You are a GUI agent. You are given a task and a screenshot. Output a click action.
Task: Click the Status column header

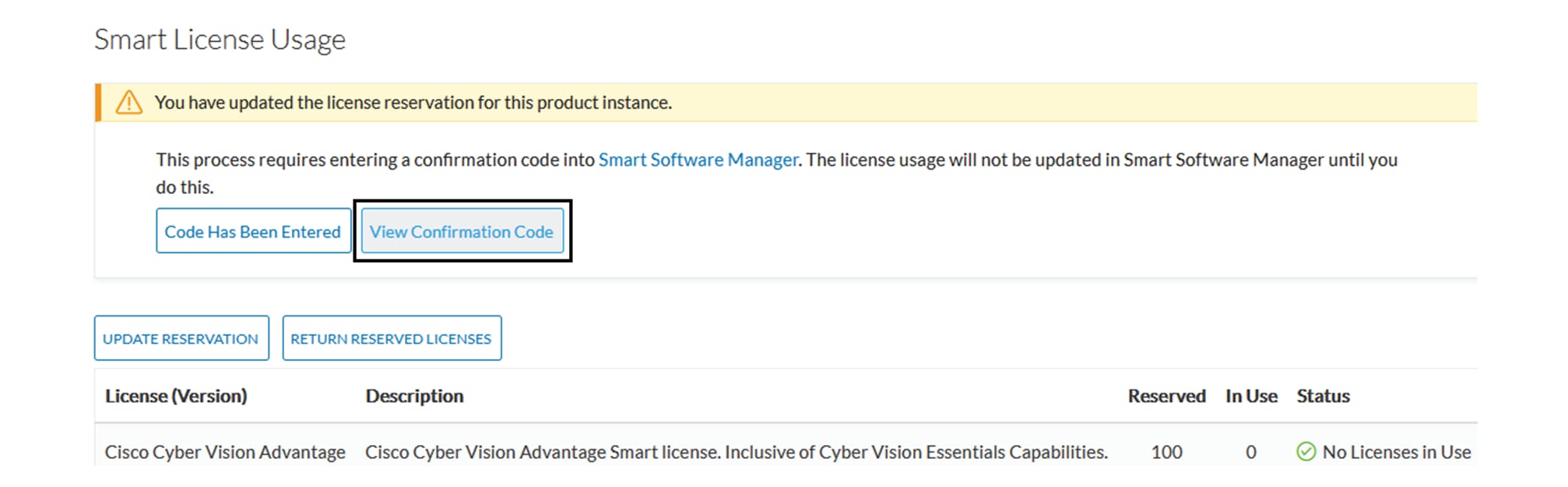(1323, 396)
